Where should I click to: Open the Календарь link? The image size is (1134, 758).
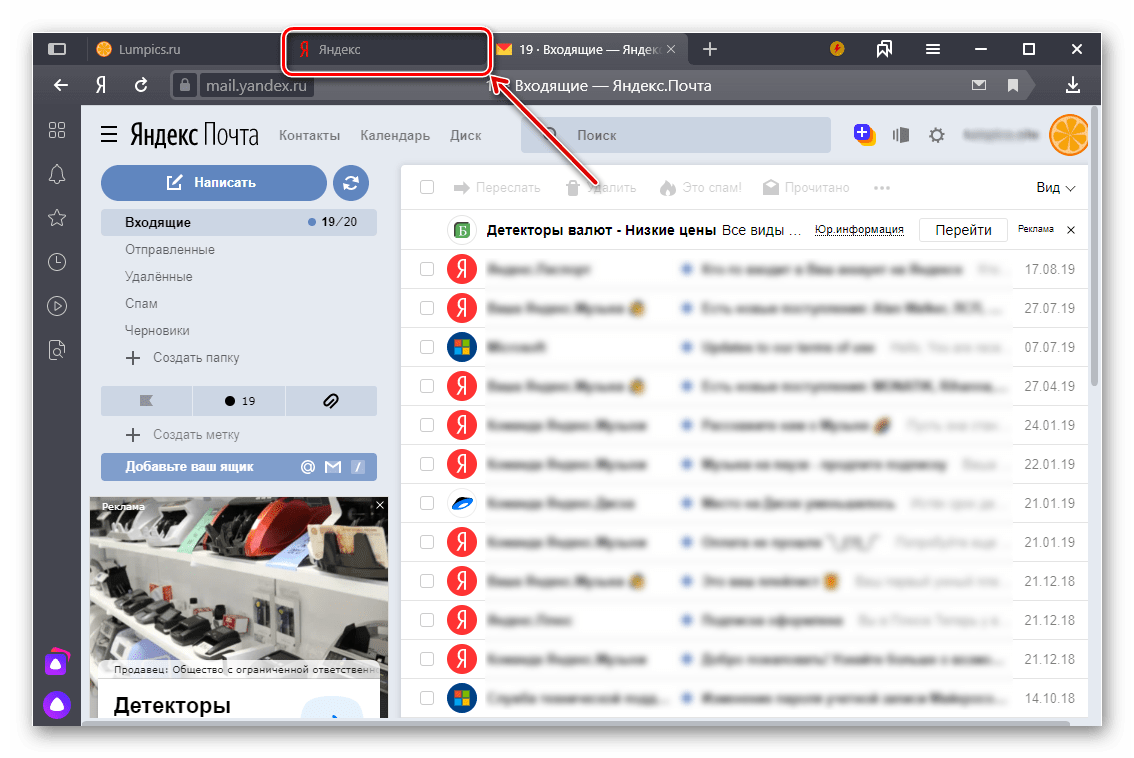pos(395,135)
